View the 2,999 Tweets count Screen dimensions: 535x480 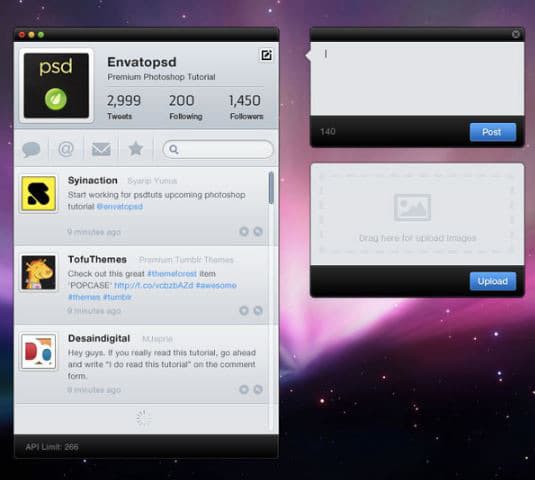(124, 106)
